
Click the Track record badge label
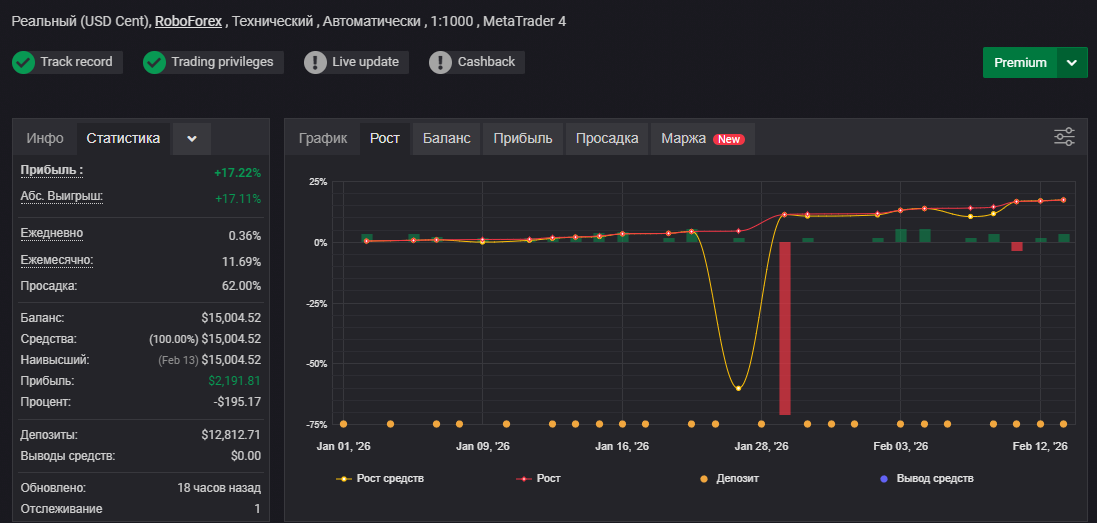click(x=76, y=62)
